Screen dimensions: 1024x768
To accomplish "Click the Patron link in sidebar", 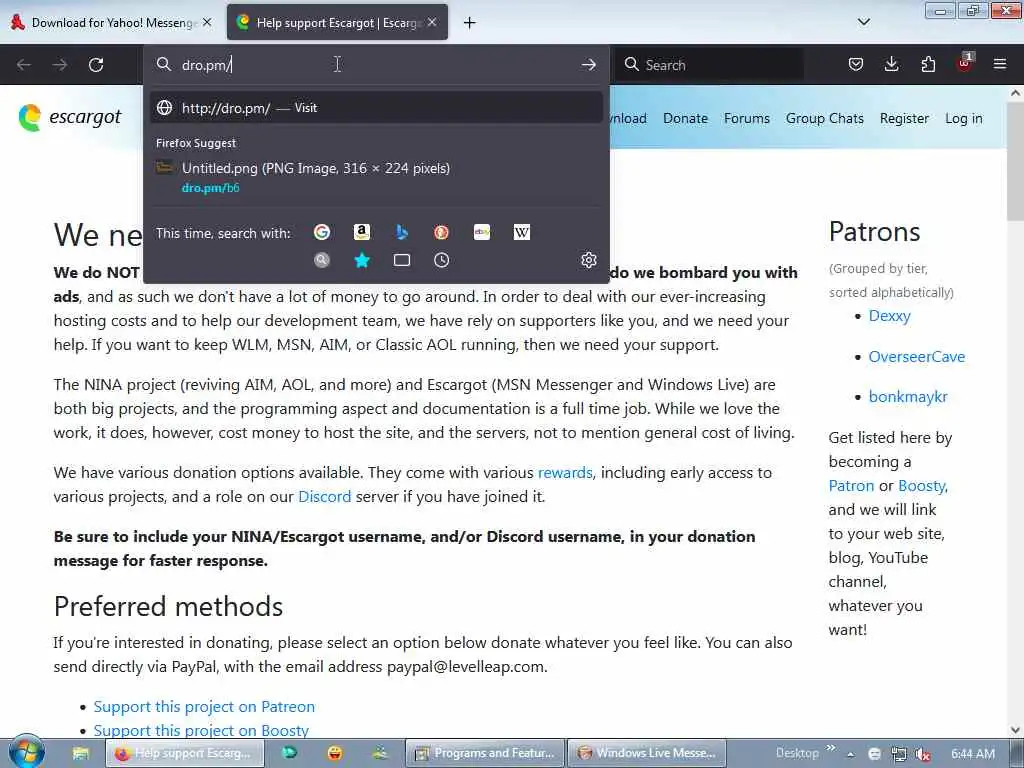I will (851, 486).
